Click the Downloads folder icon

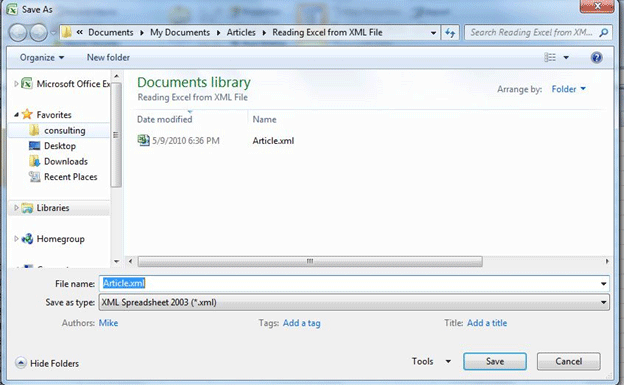click(35, 161)
